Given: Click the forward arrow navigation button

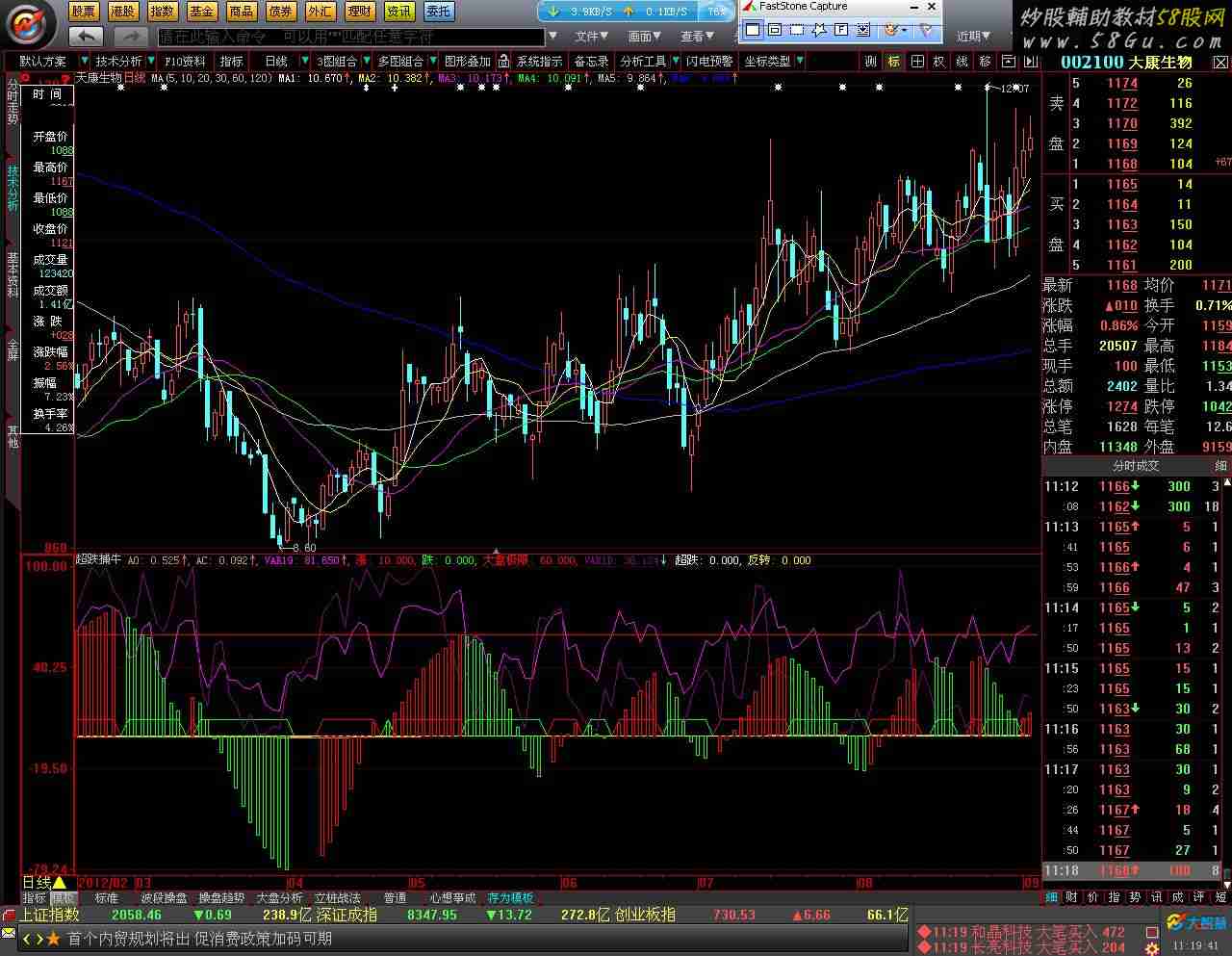Looking at the screenshot, I should (x=130, y=37).
